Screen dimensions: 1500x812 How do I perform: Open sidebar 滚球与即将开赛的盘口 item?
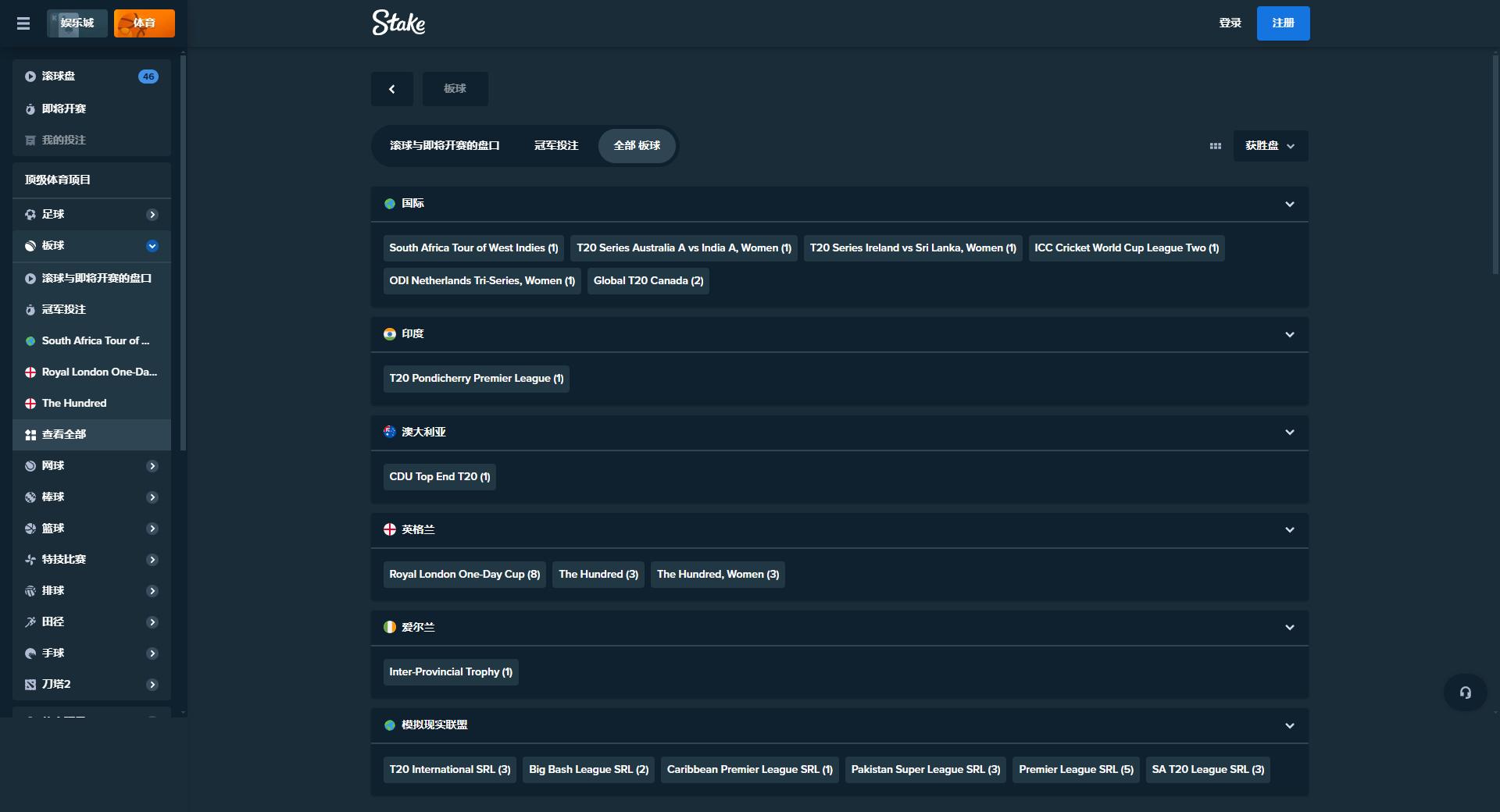click(x=92, y=279)
